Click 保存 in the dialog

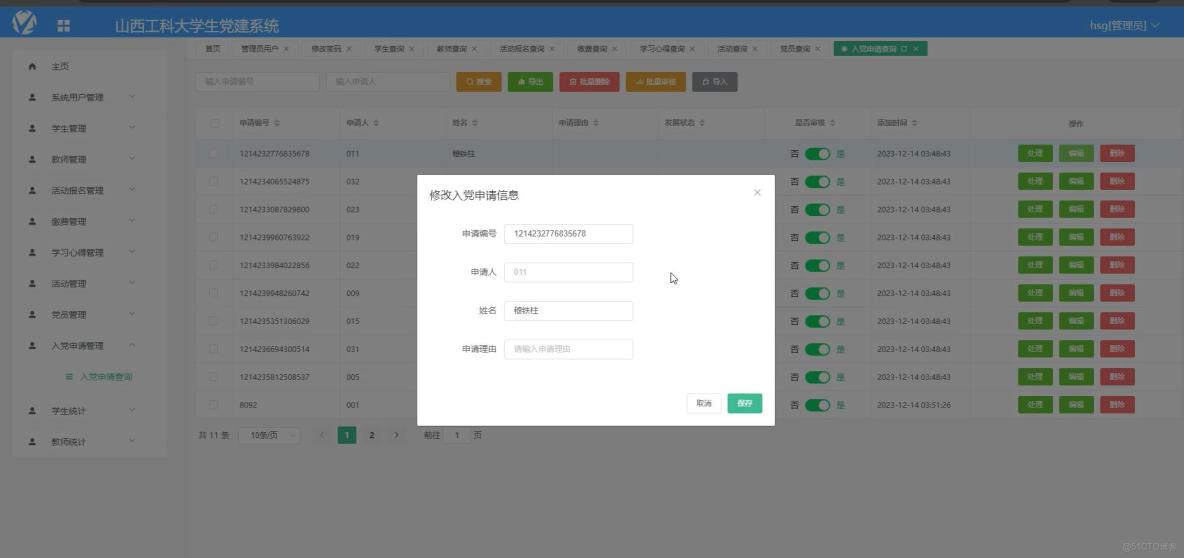pyautogui.click(x=745, y=403)
